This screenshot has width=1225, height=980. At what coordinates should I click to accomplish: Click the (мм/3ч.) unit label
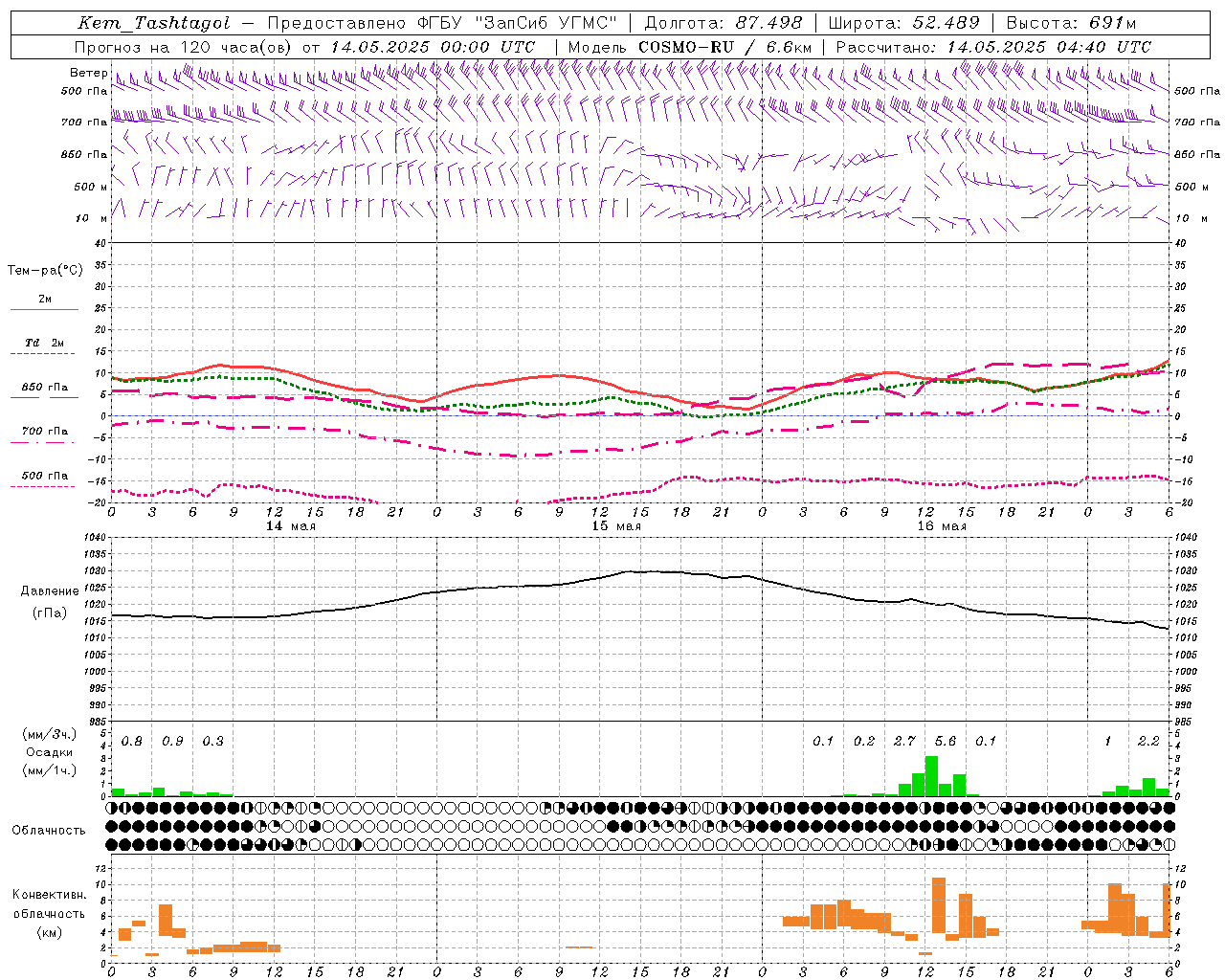(x=49, y=735)
